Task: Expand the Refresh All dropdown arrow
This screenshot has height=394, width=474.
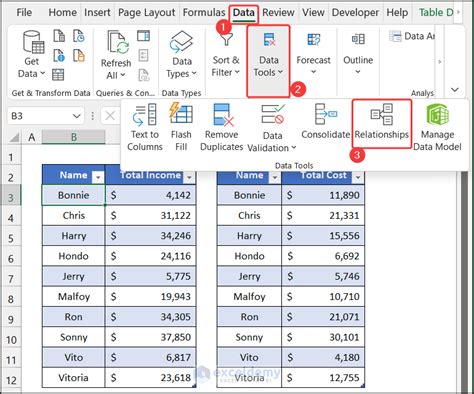Action: click(x=122, y=75)
